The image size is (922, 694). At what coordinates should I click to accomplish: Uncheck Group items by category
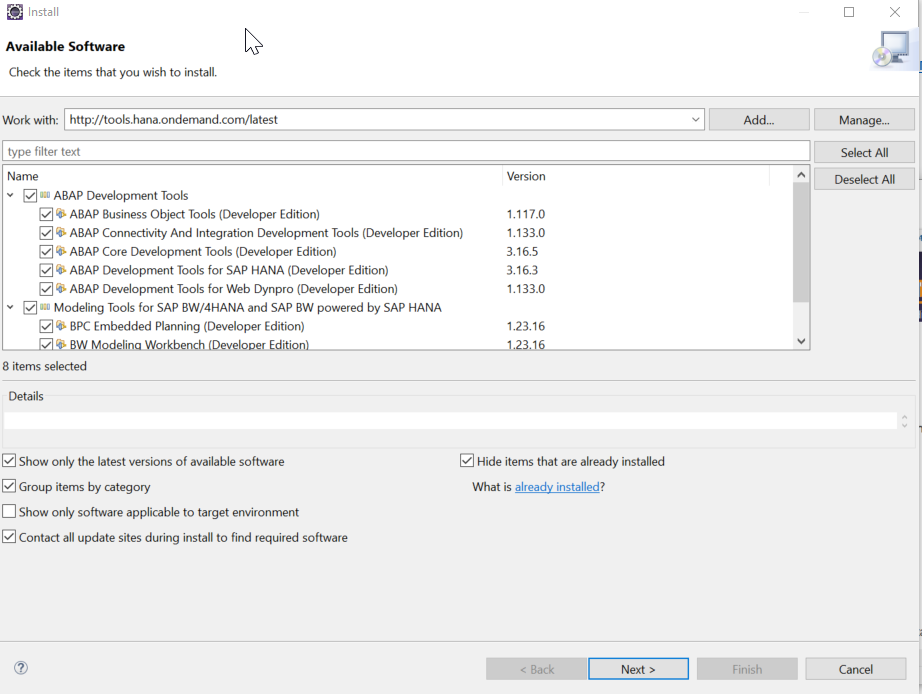[9, 487]
